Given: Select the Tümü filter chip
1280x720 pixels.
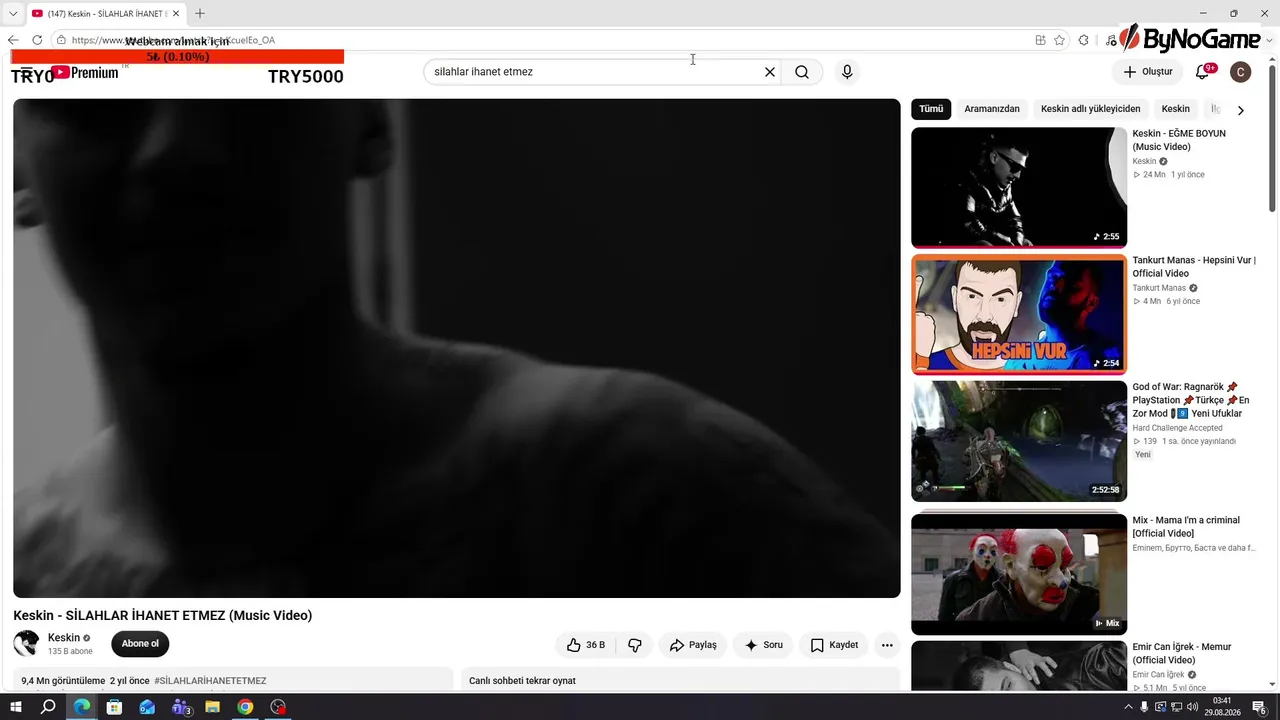Looking at the screenshot, I should point(931,109).
